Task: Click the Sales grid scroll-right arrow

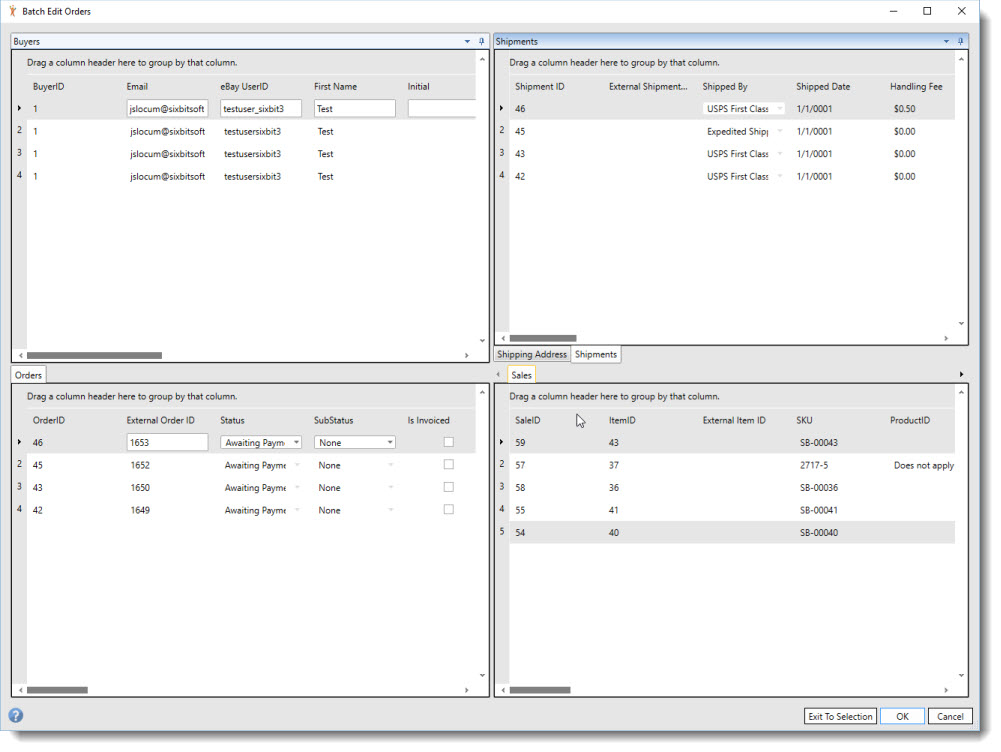Action: pos(946,690)
